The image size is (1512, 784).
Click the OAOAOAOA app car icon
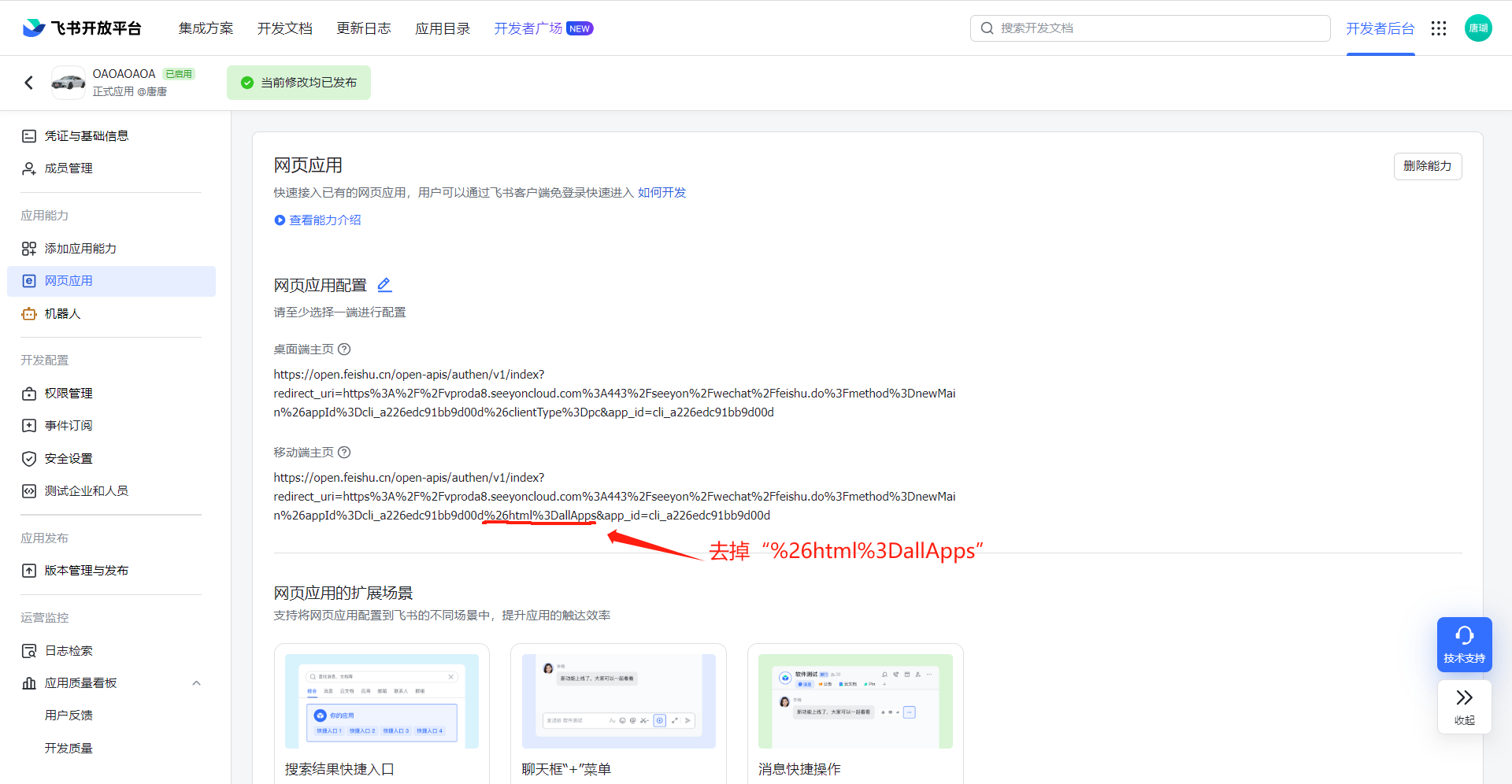click(x=69, y=83)
